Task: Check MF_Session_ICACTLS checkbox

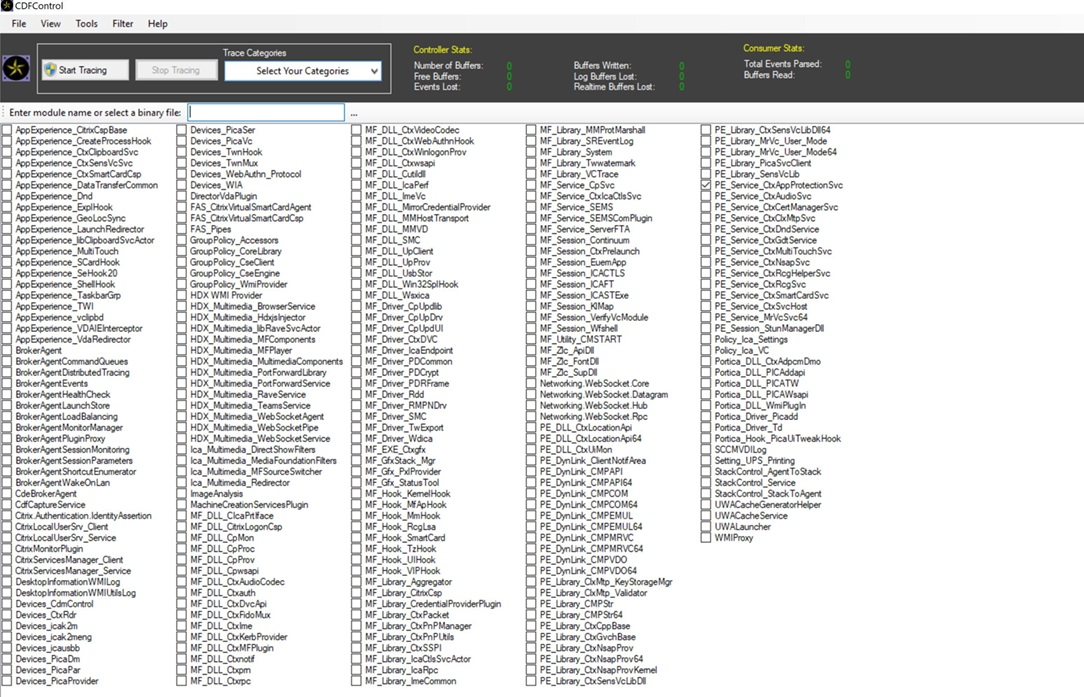Action: [x=531, y=273]
